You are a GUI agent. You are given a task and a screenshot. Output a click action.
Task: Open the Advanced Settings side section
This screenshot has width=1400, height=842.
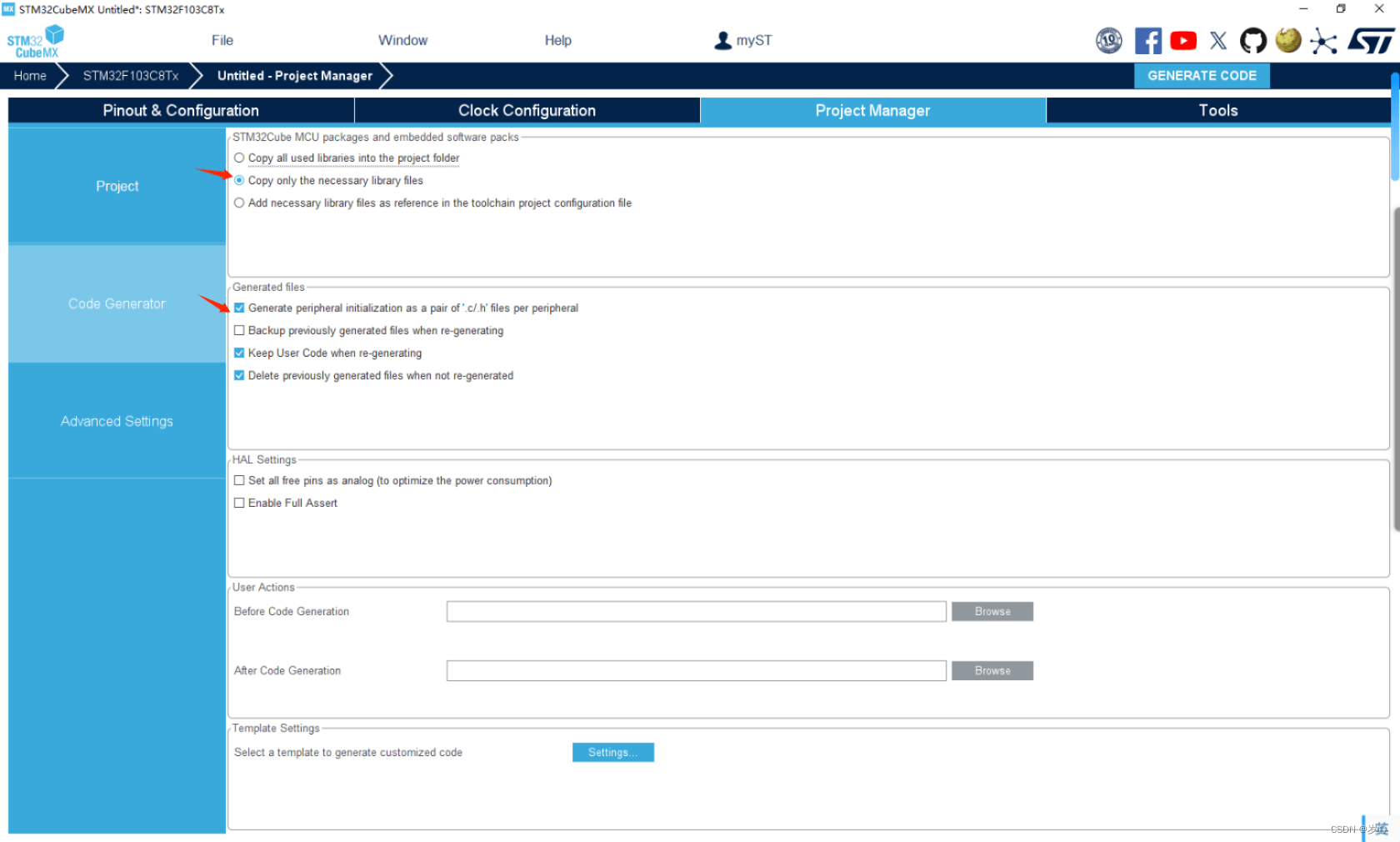point(117,421)
